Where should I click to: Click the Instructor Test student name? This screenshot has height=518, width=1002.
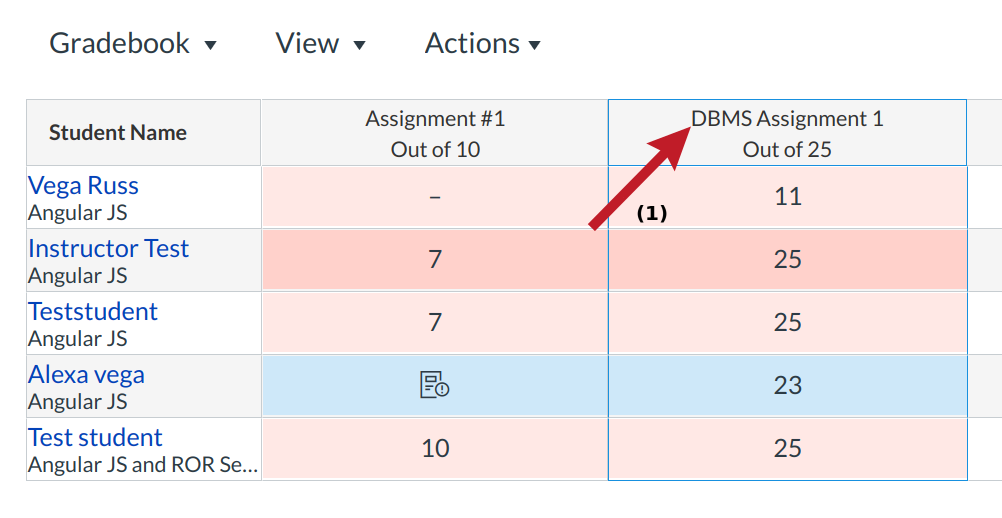coord(108,248)
